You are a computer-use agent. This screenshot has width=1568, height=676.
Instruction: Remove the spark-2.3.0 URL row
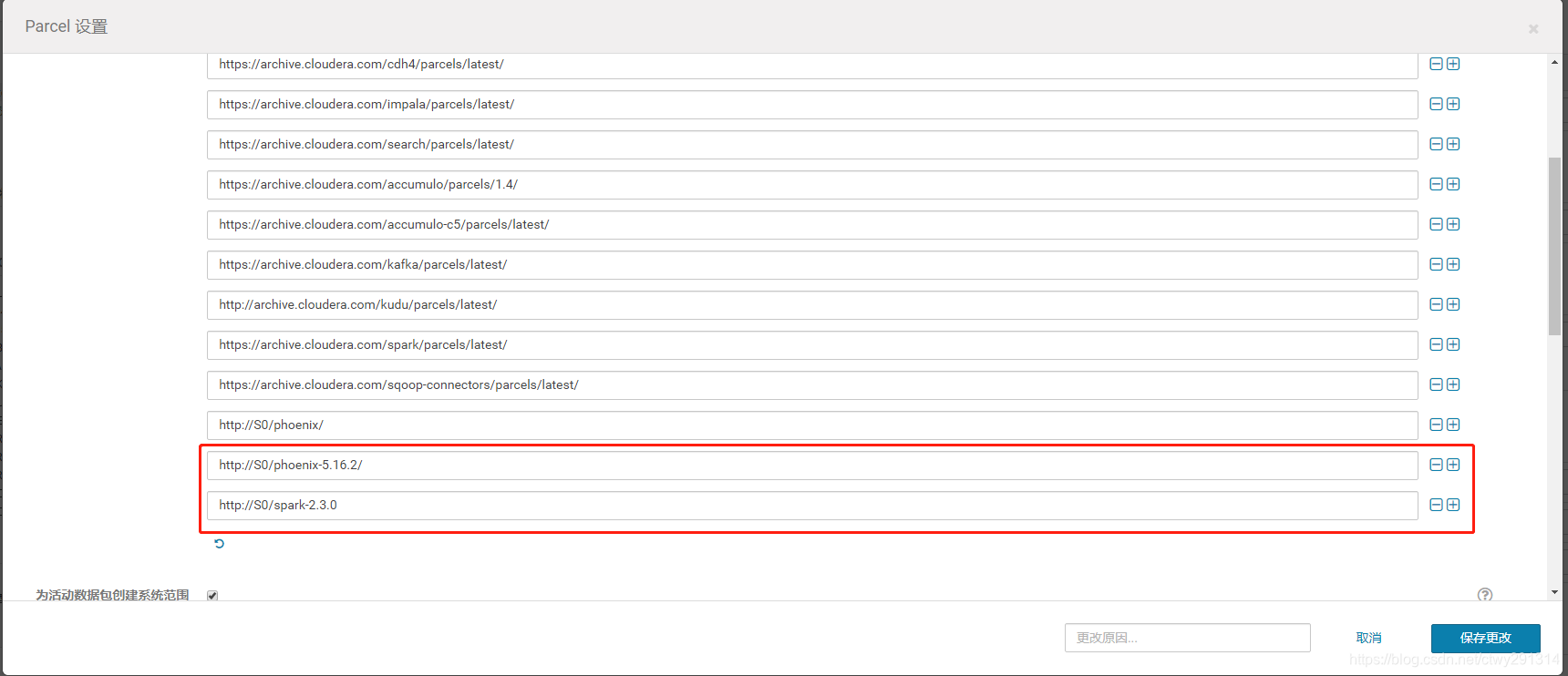(1436, 505)
